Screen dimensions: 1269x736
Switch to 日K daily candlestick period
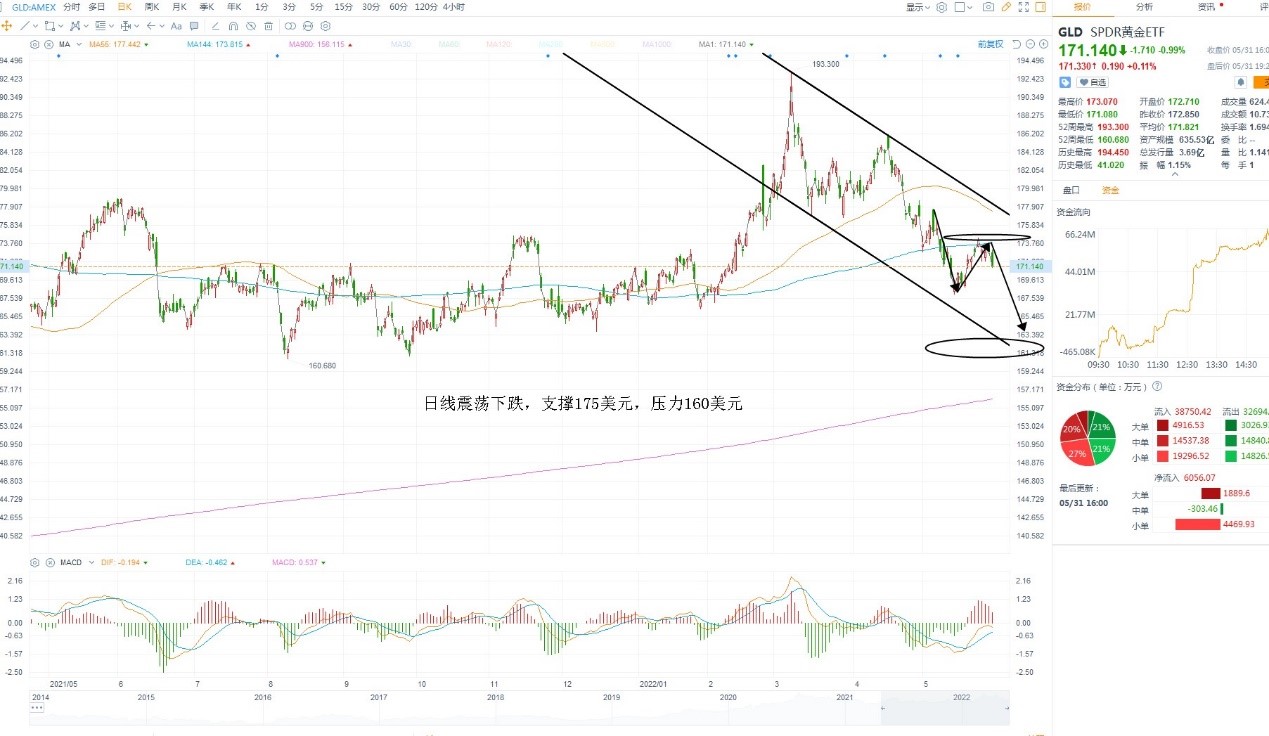[124, 6]
